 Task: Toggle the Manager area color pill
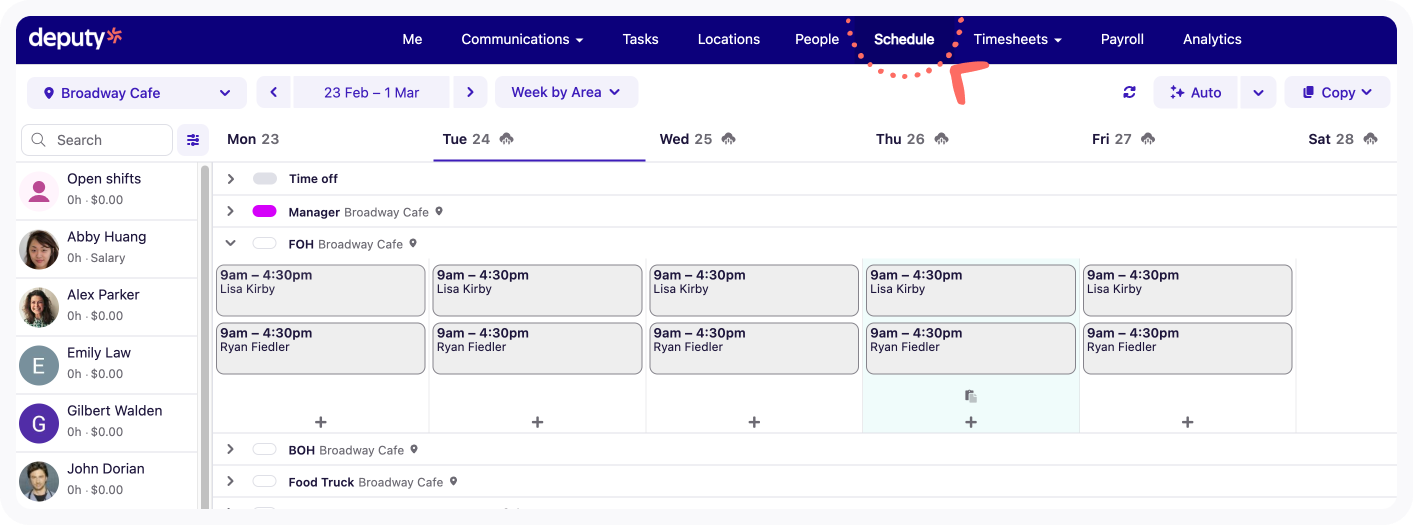pos(264,212)
